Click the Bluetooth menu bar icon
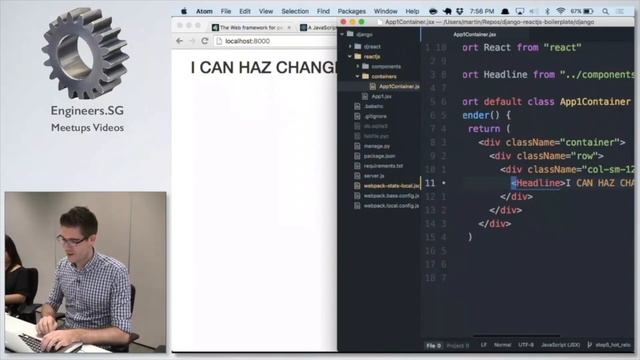This screenshot has height=360, width=640. [547, 11]
